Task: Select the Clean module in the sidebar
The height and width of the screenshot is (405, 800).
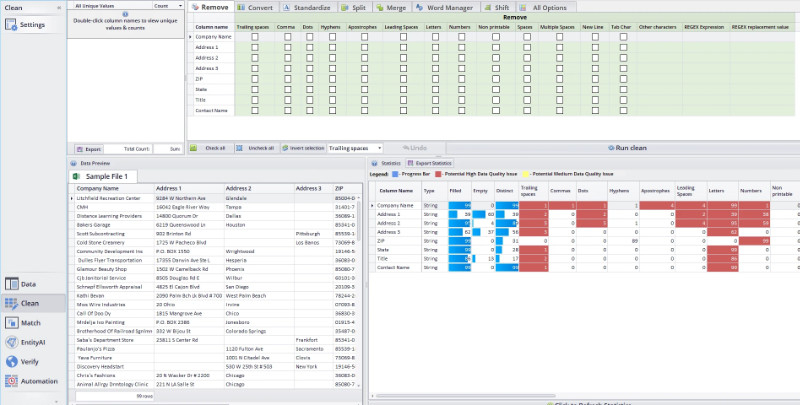Action: pyautogui.click(x=33, y=303)
